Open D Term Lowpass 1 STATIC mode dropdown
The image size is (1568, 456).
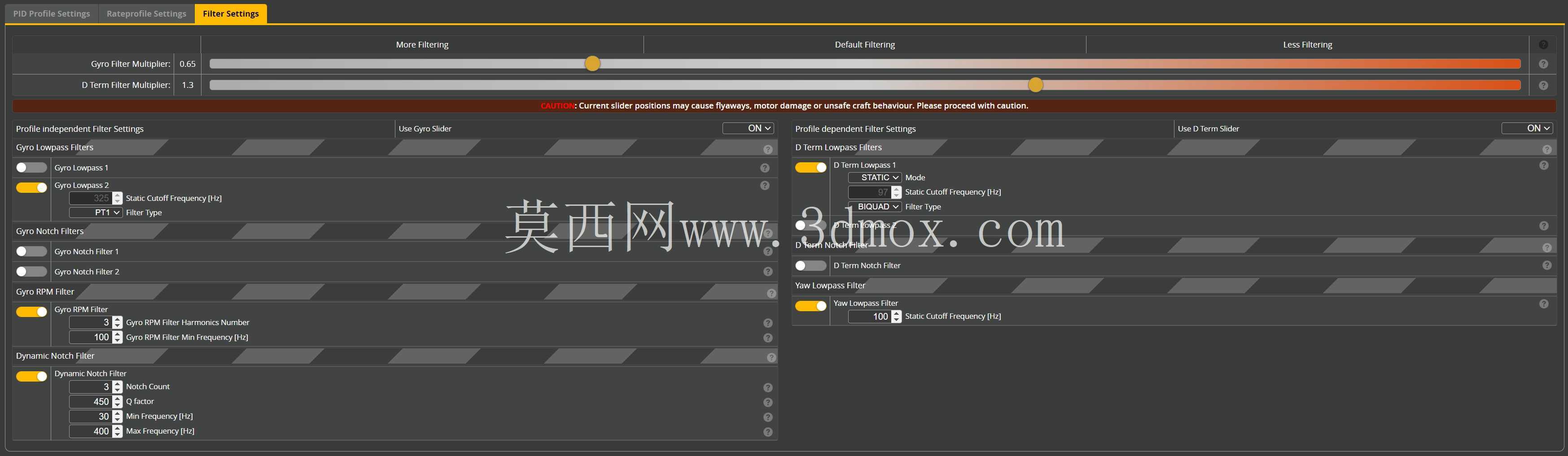pos(875,178)
